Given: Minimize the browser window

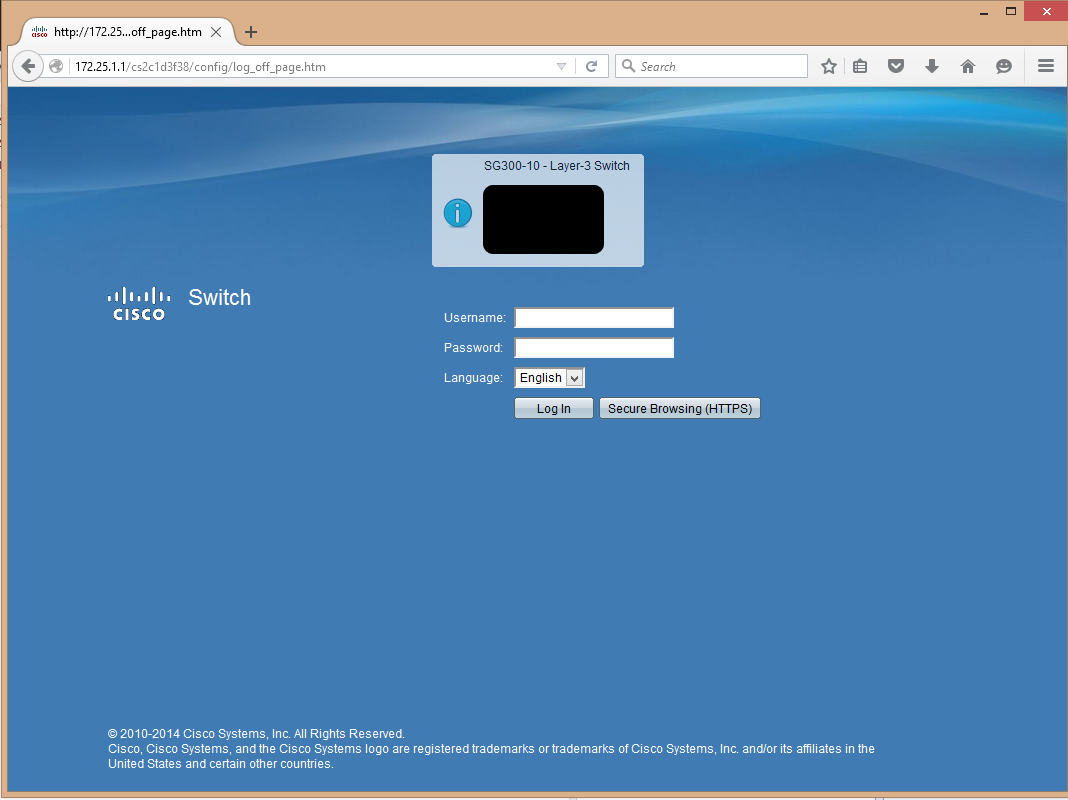Looking at the screenshot, I should pos(984,12).
